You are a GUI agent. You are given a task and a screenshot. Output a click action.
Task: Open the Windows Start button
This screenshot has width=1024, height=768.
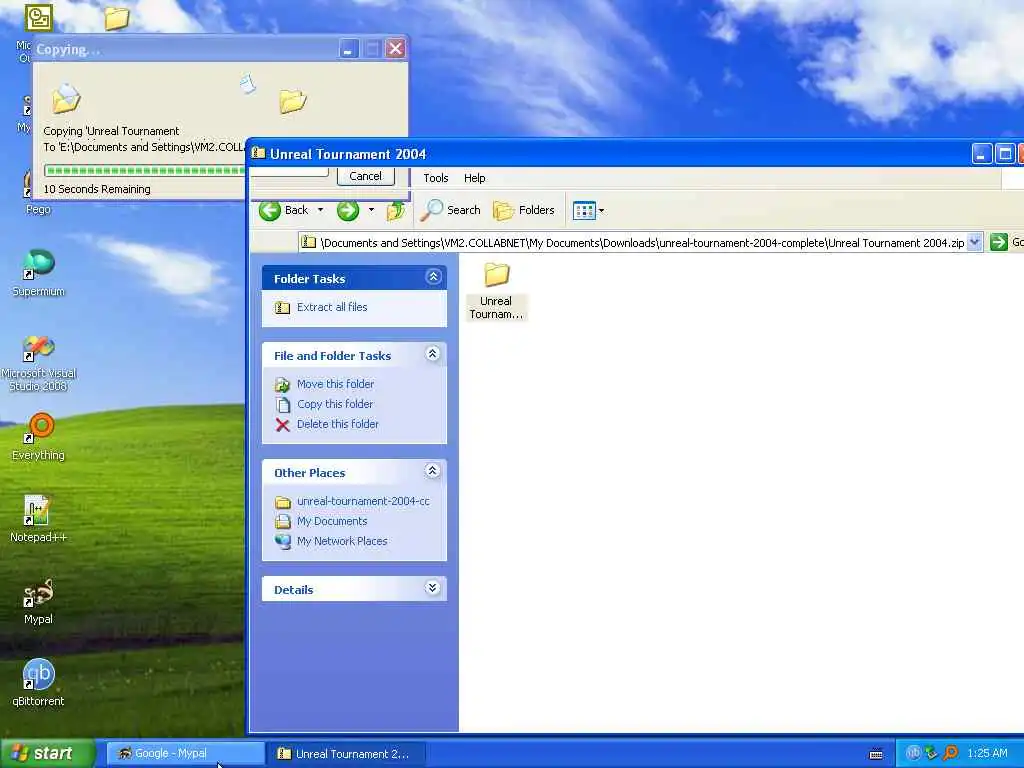[48, 753]
